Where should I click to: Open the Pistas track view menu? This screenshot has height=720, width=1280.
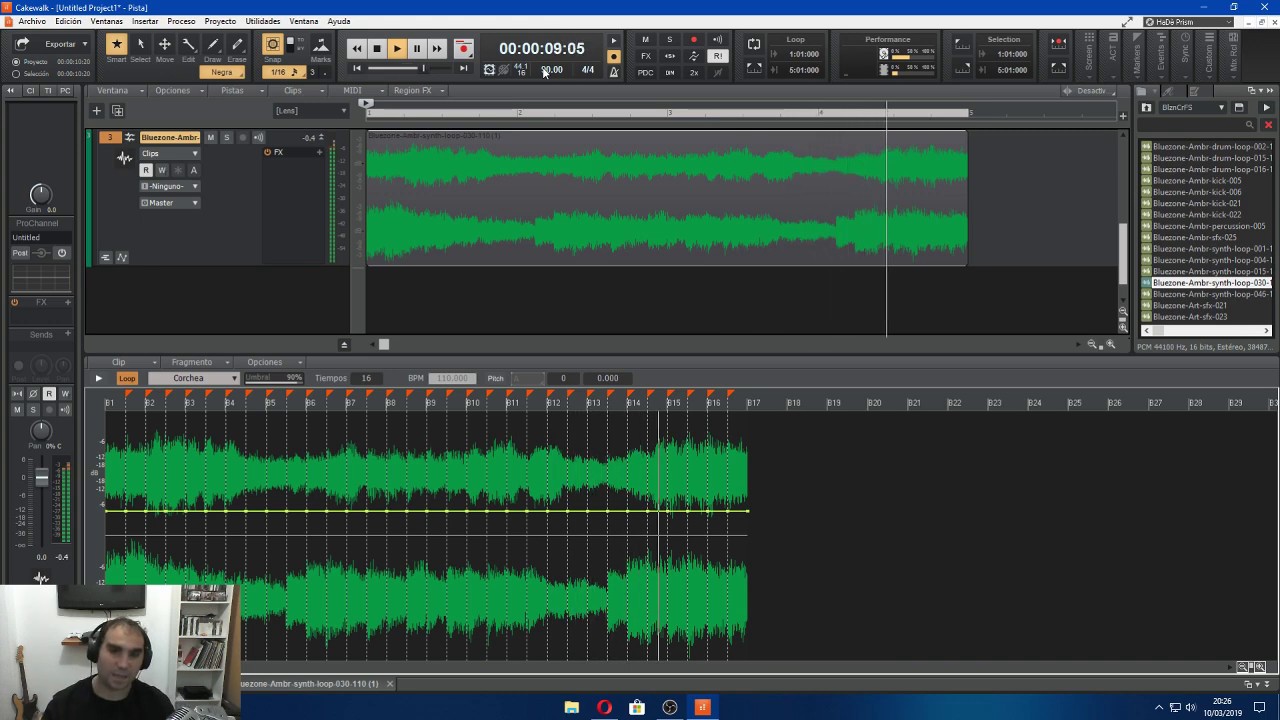click(x=236, y=90)
